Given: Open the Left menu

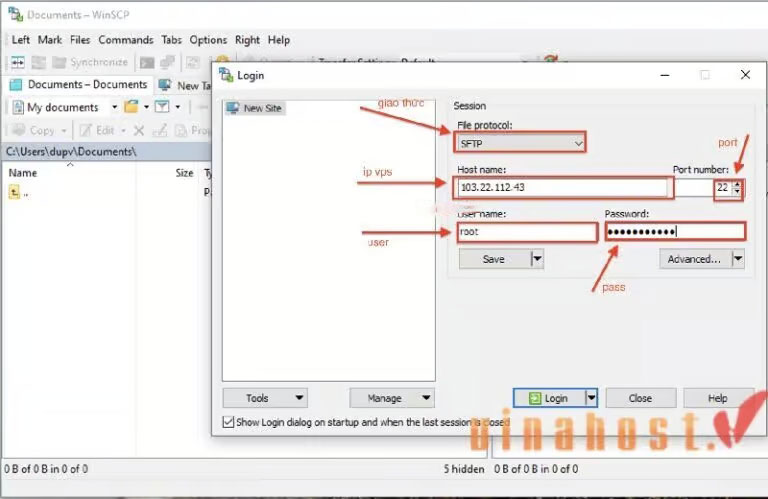Looking at the screenshot, I should coord(21,40).
